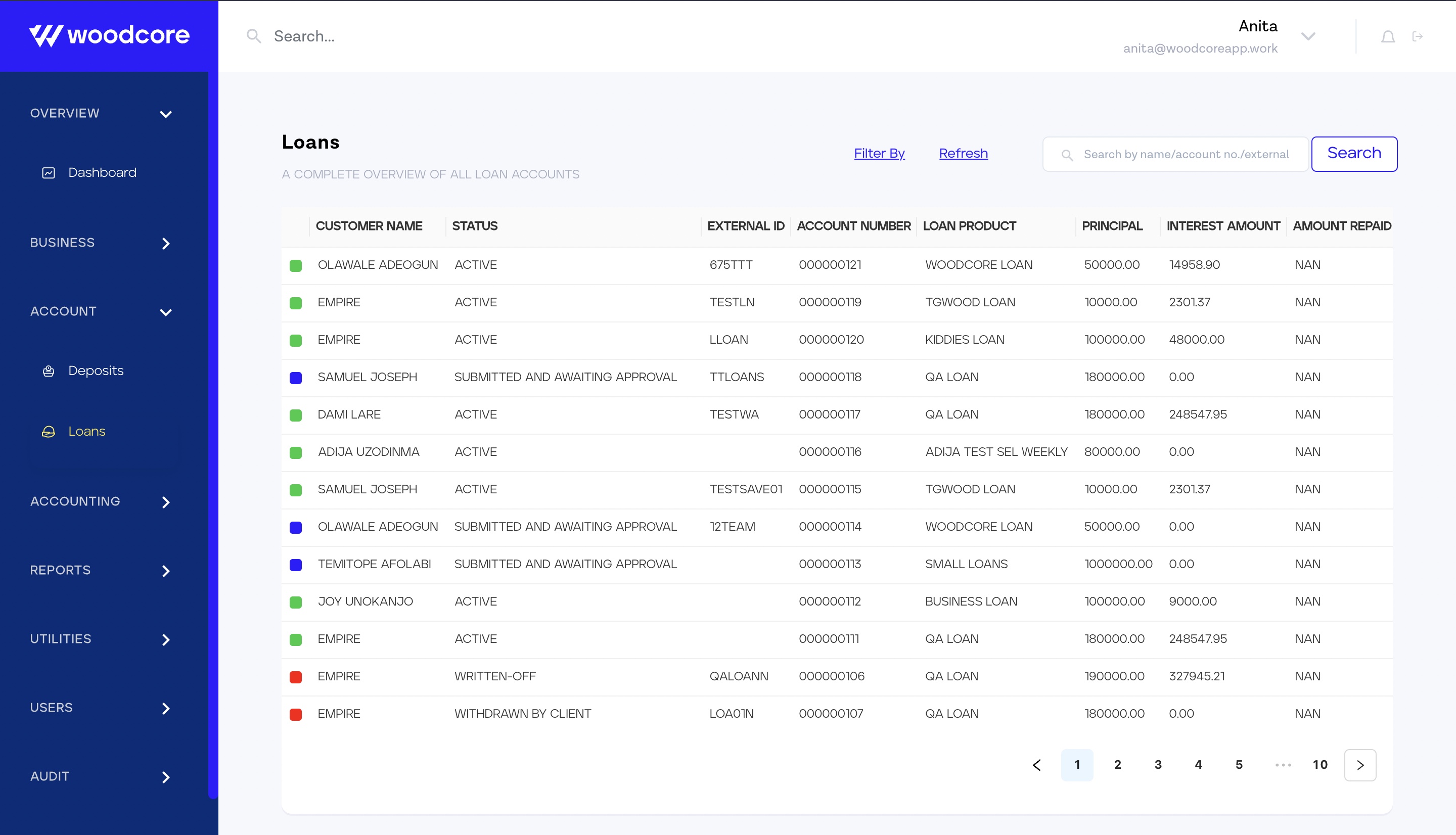
Task: Click the Filter By link
Action: click(879, 154)
